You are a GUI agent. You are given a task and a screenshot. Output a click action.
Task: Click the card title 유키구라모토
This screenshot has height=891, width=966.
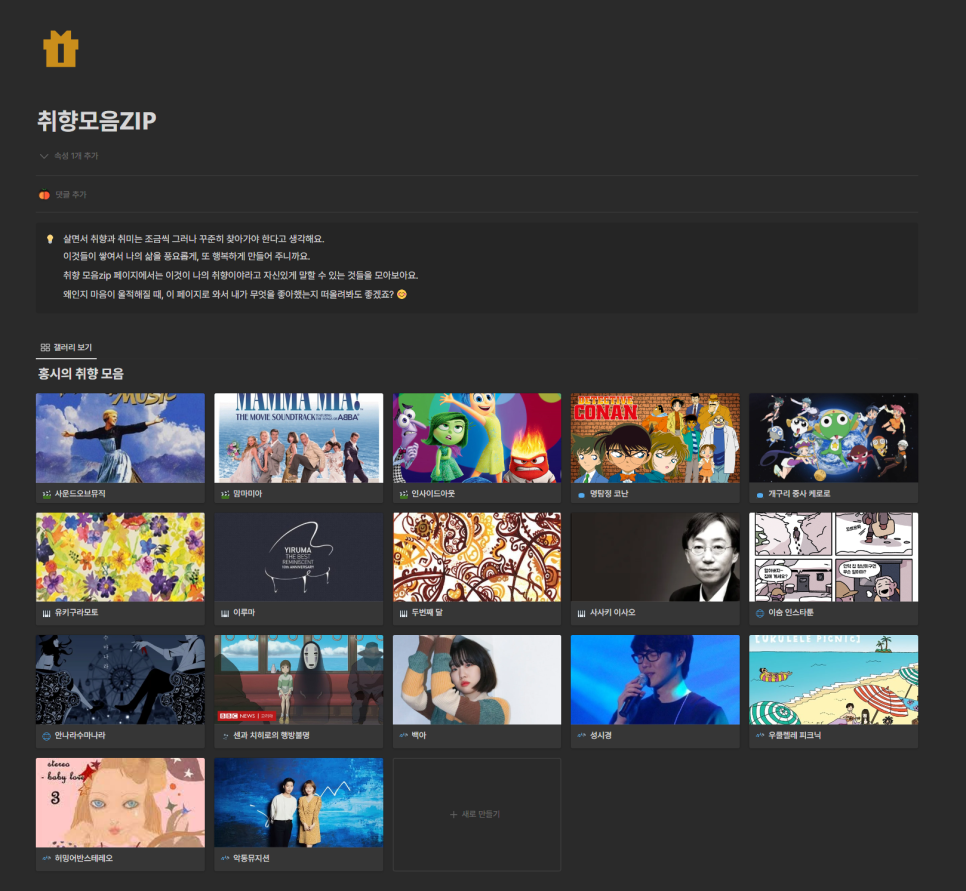(x=76, y=613)
